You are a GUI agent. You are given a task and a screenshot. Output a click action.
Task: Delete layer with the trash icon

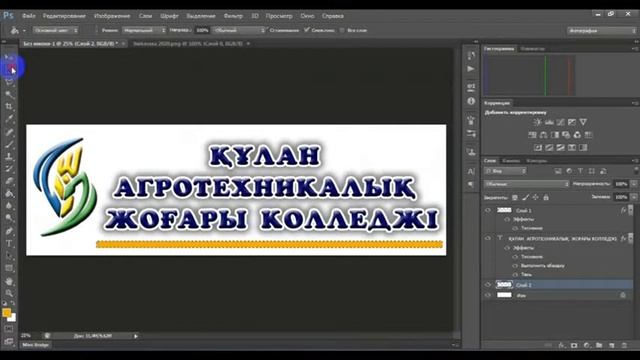click(624, 345)
